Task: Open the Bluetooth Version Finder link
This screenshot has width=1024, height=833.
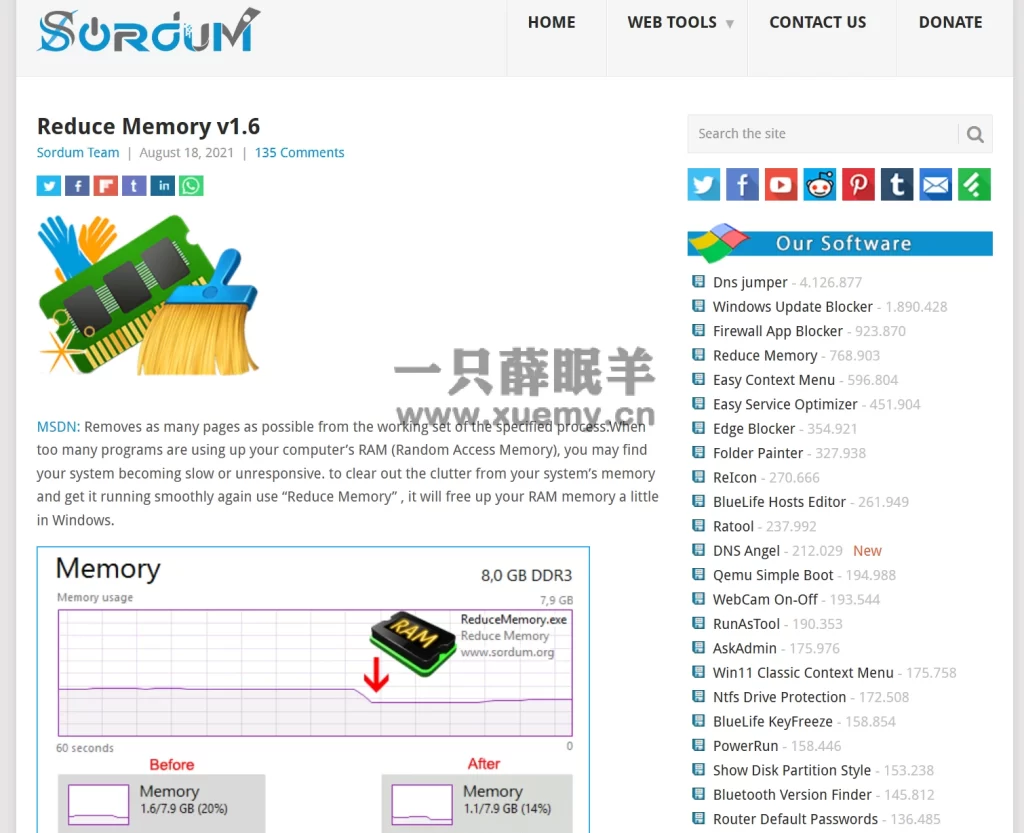Action: coord(792,794)
